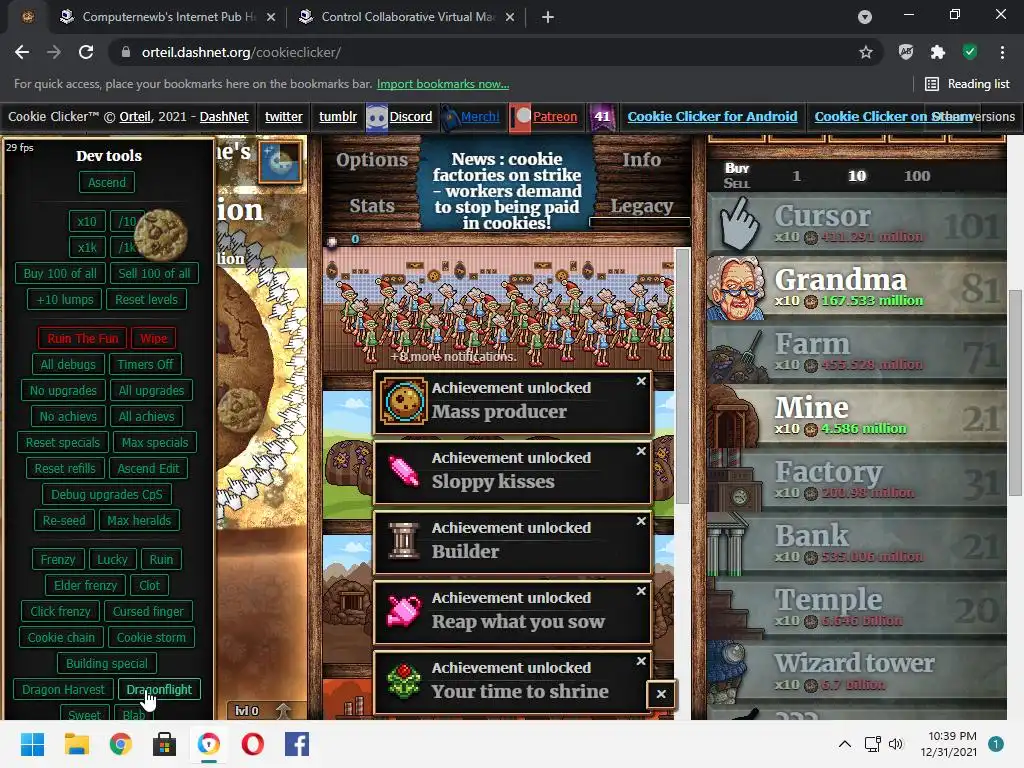
Task: Click the Discord logo icon
Action: tap(377, 117)
